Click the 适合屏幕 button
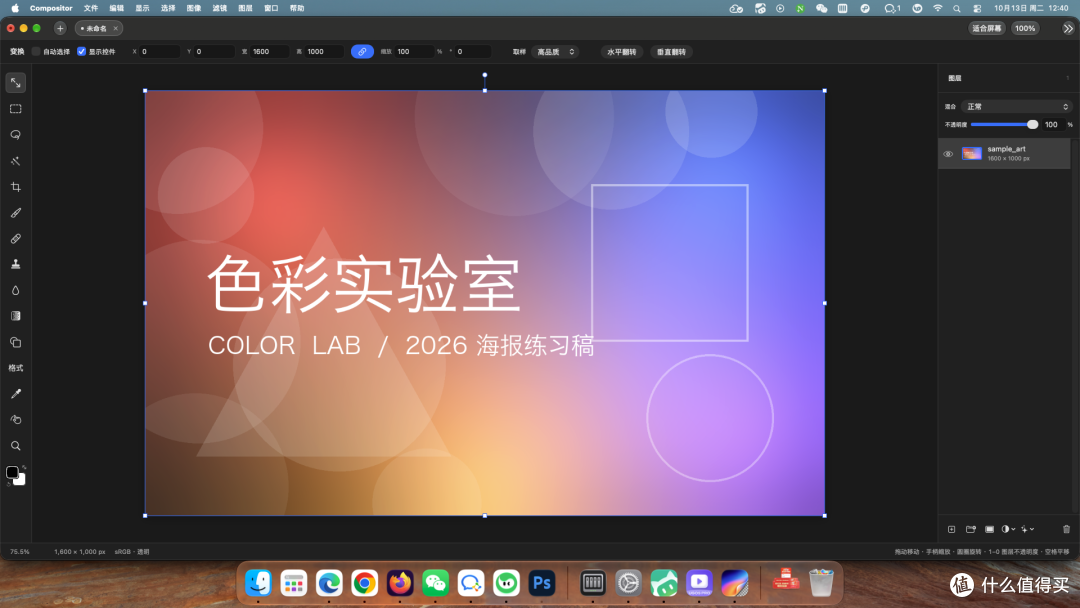1080x608 pixels. [986, 28]
